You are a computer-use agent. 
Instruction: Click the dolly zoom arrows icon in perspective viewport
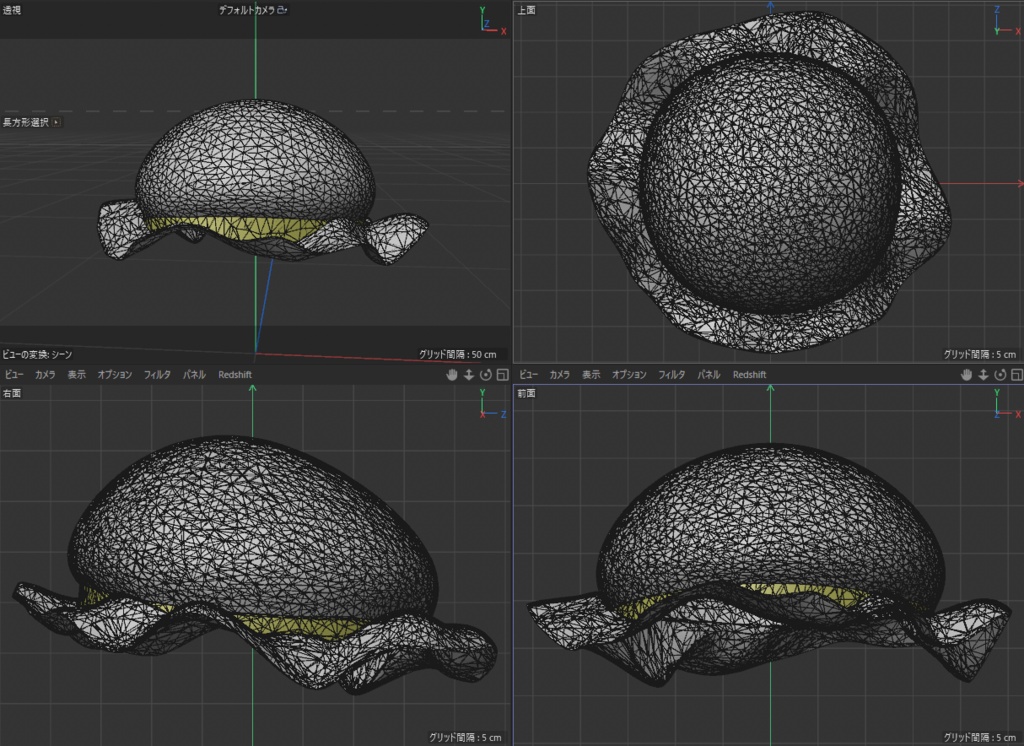[468, 374]
